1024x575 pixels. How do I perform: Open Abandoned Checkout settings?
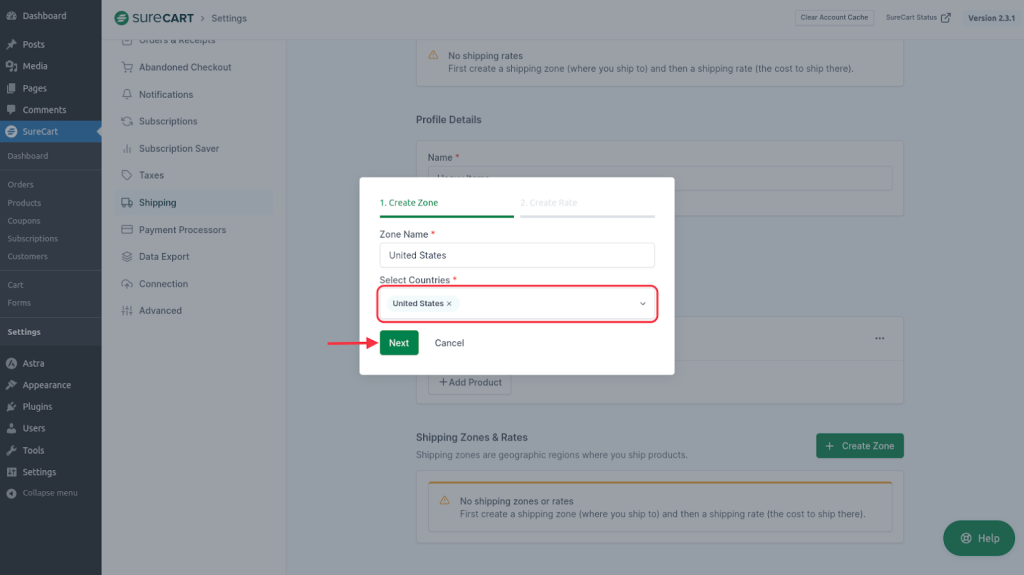[x=185, y=67]
